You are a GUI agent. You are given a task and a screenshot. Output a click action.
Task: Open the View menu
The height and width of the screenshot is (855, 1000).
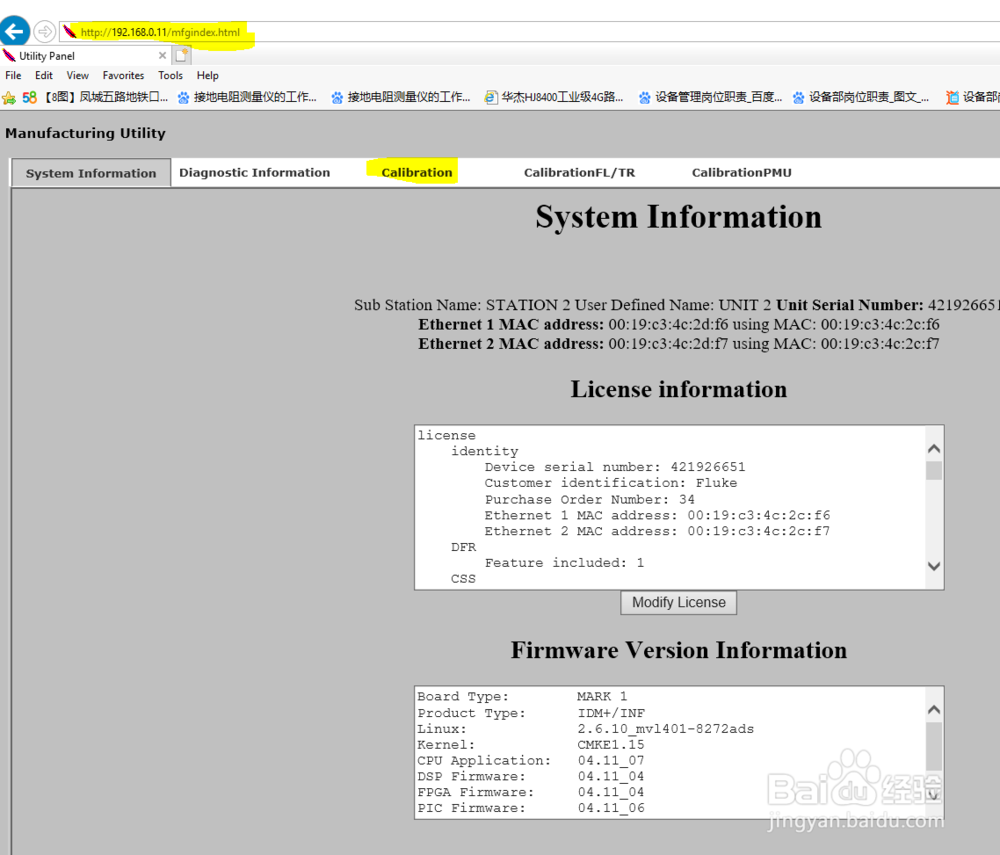click(78, 75)
